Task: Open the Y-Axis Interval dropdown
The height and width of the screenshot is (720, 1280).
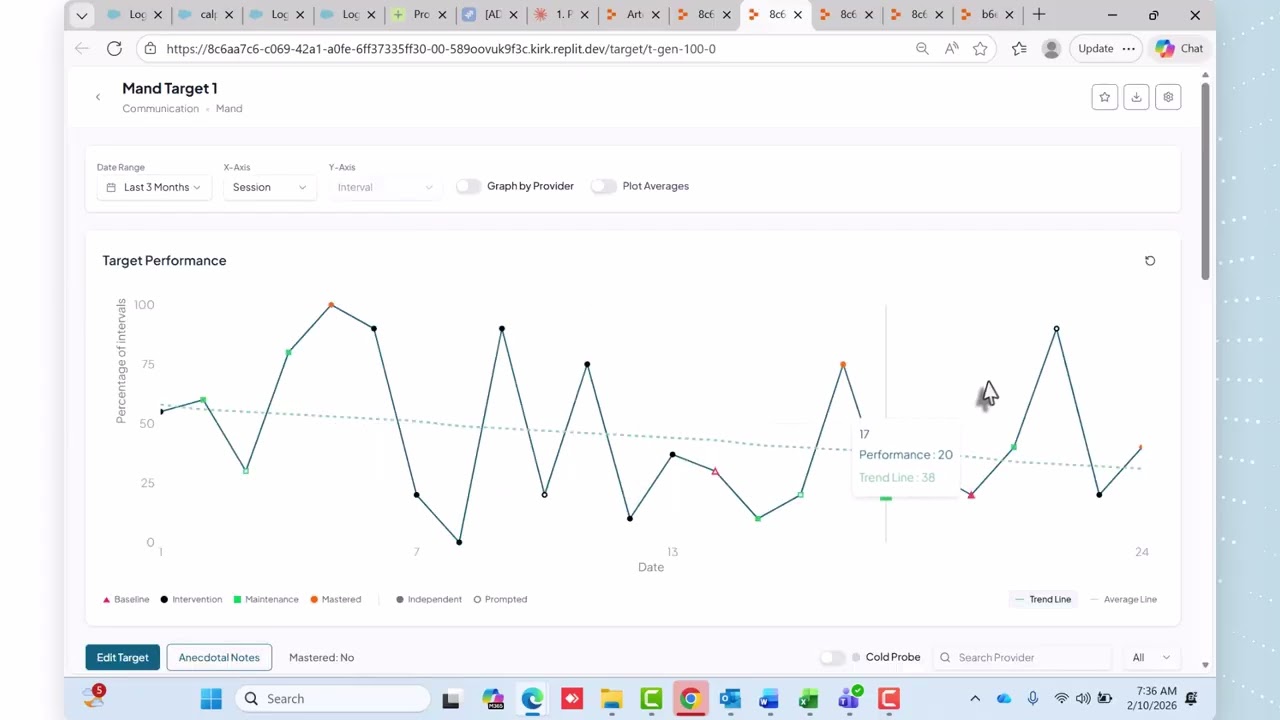Action: 385,187
